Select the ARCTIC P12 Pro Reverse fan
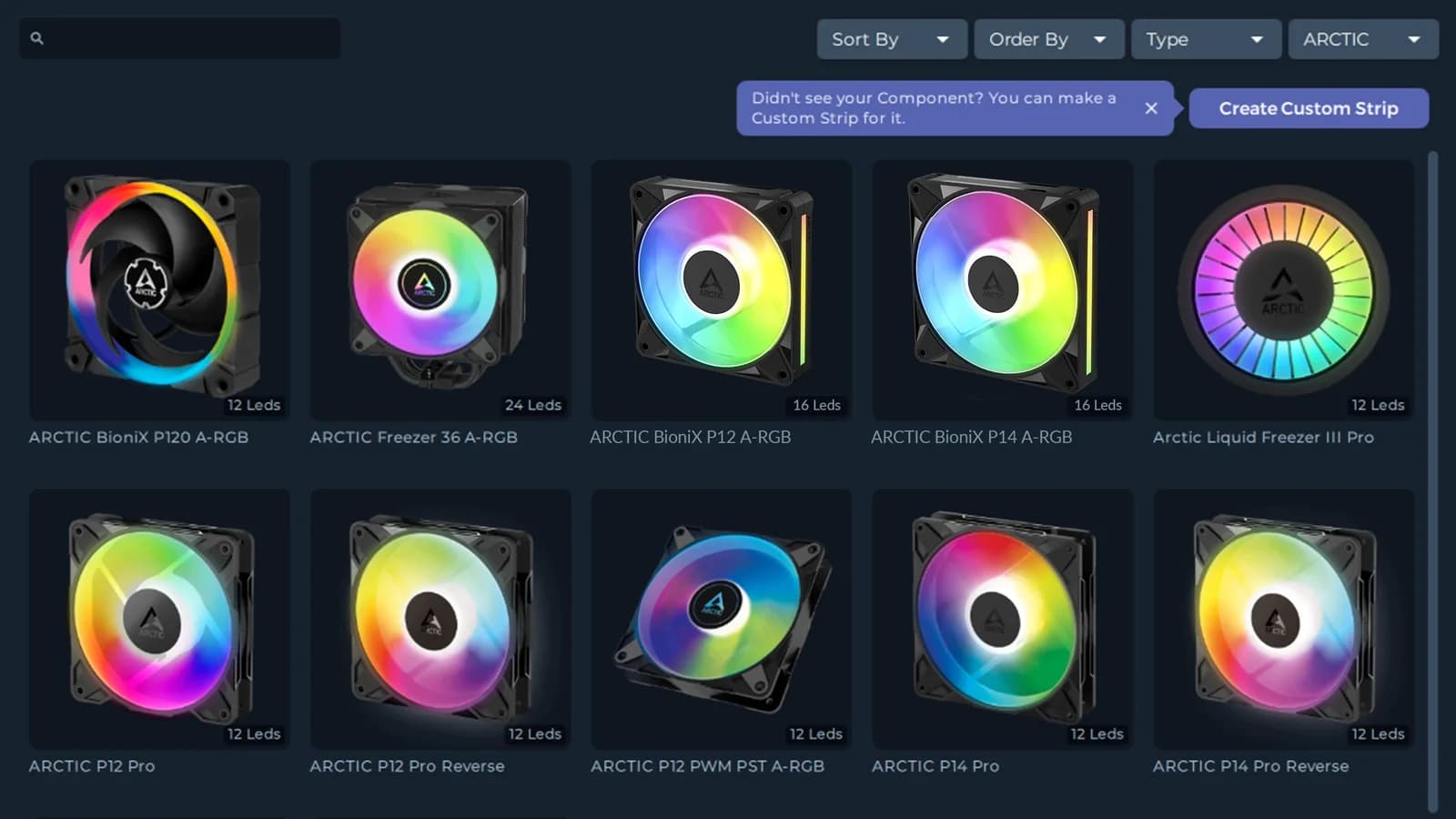 click(x=441, y=619)
